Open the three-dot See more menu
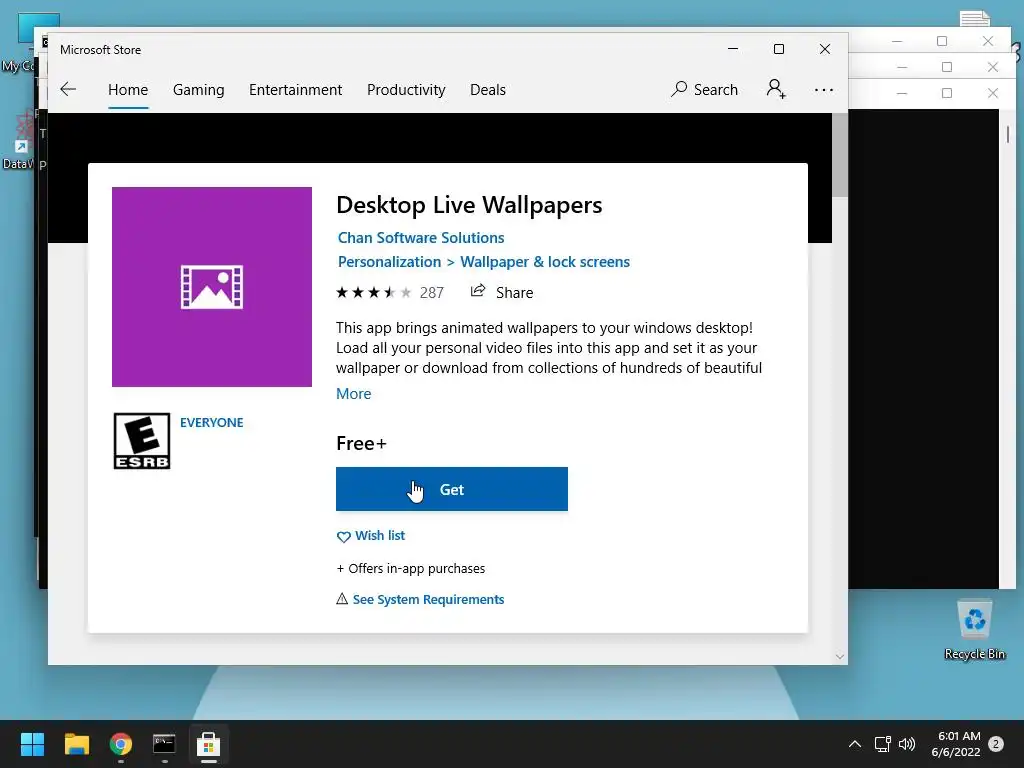The image size is (1024, 768). [824, 90]
